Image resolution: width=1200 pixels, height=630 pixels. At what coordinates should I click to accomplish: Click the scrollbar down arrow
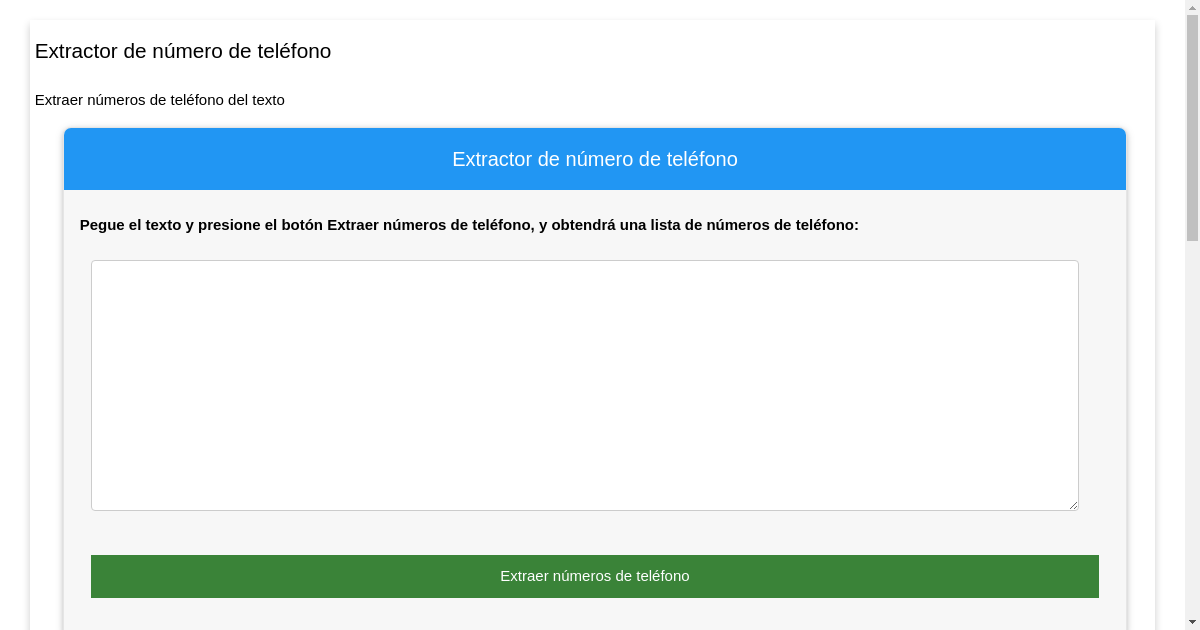click(1192, 620)
